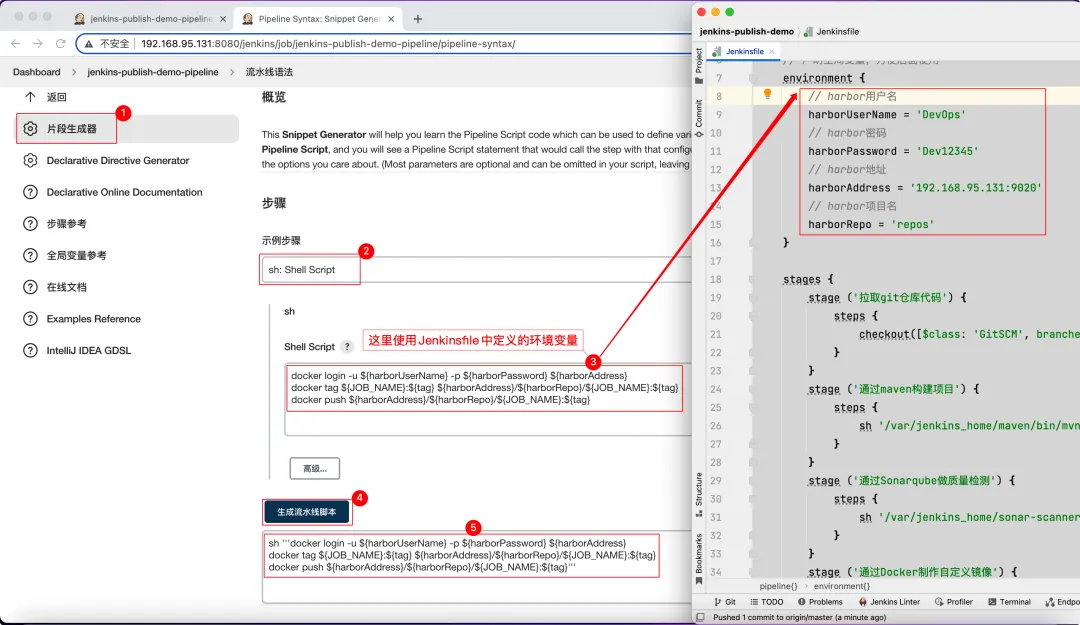Click the status bar tool windows icon
This screenshot has height=625, width=1080.
pyautogui.click(x=700, y=617)
